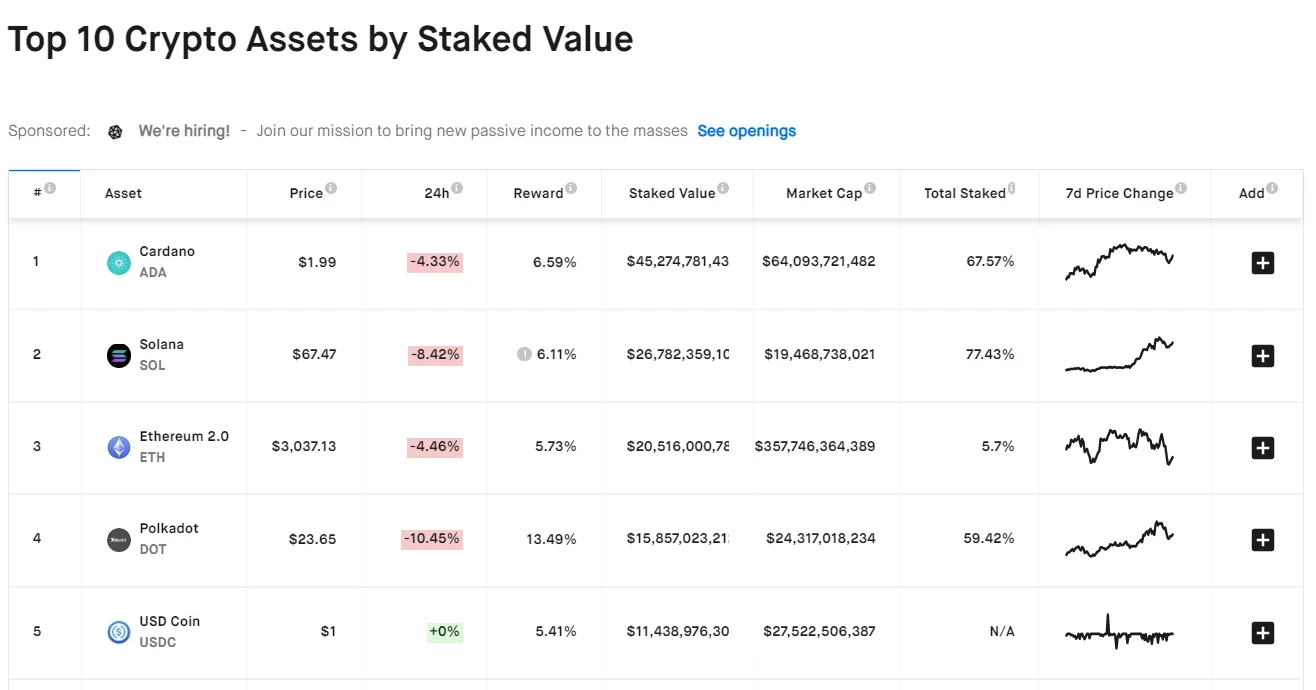
Task: Open the USD Coin asset link
Action: pyautogui.click(x=169, y=621)
